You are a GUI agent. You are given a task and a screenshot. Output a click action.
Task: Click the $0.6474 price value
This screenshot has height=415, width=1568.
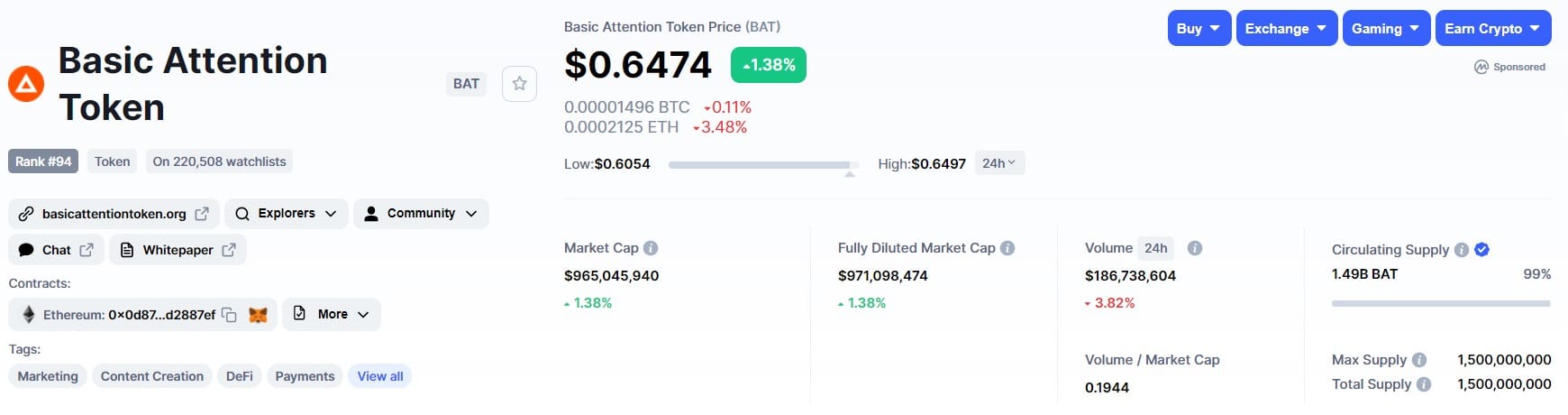[x=638, y=65]
